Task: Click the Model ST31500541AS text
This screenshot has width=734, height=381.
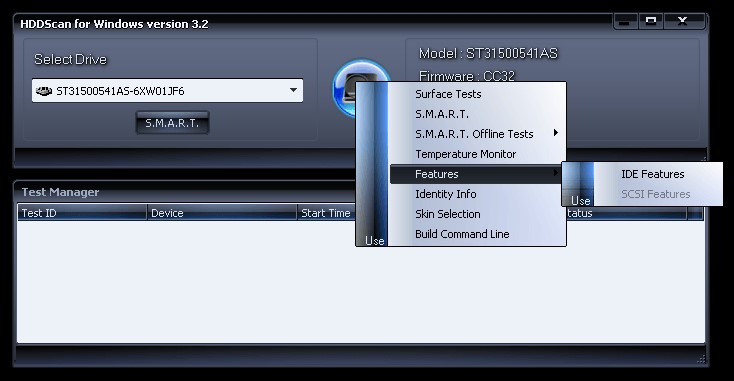Action: [488, 54]
